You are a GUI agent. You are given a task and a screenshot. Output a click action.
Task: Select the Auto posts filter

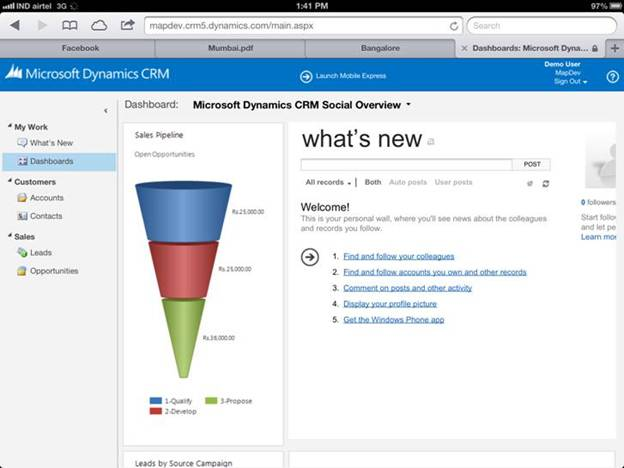[x=408, y=182]
